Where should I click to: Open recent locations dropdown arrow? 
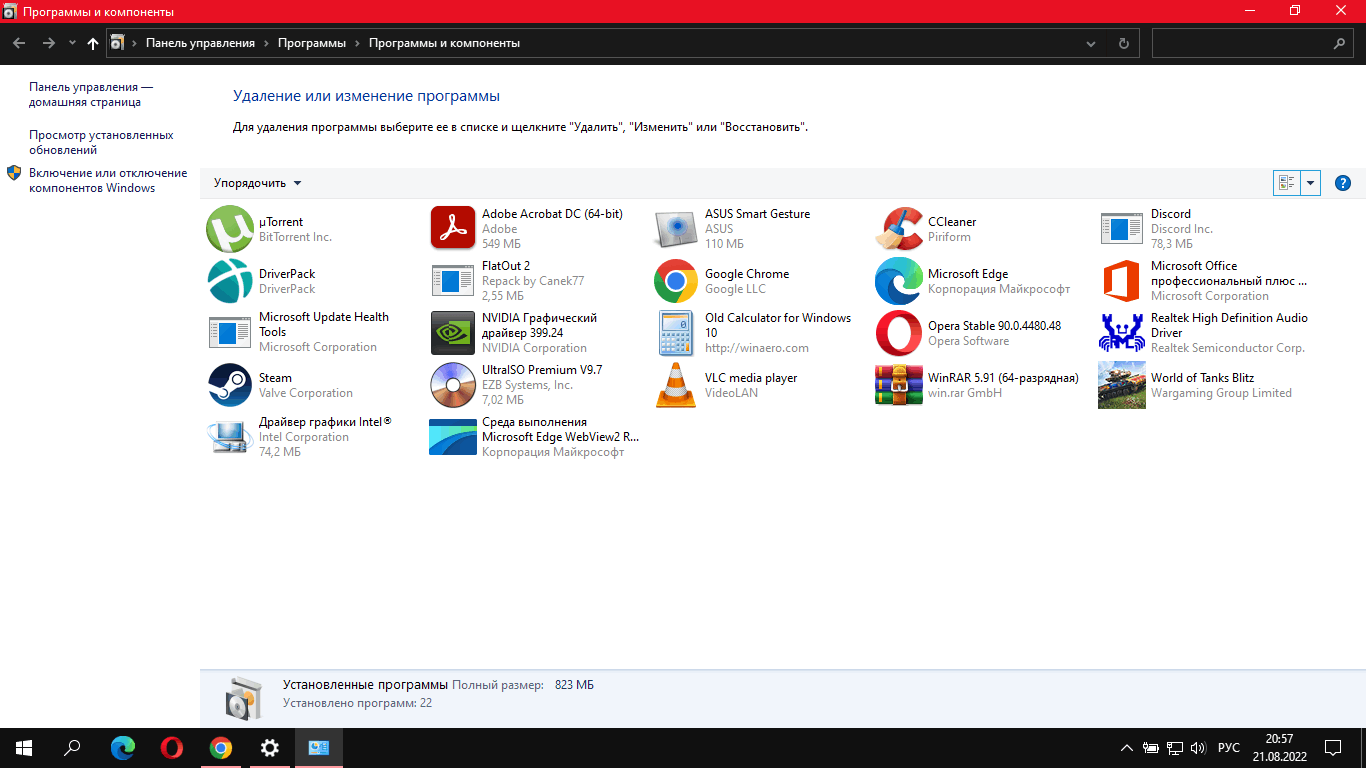click(x=72, y=43)
